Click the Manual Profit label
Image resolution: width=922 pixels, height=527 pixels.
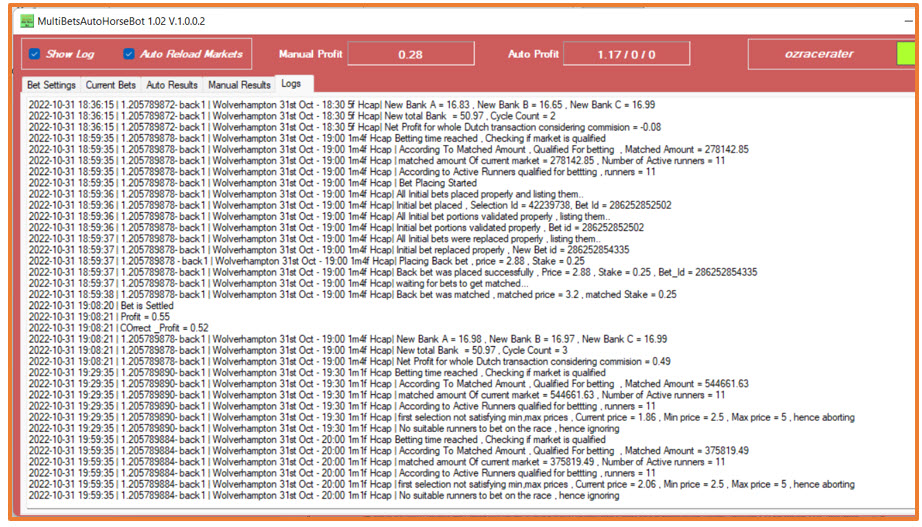310,54
